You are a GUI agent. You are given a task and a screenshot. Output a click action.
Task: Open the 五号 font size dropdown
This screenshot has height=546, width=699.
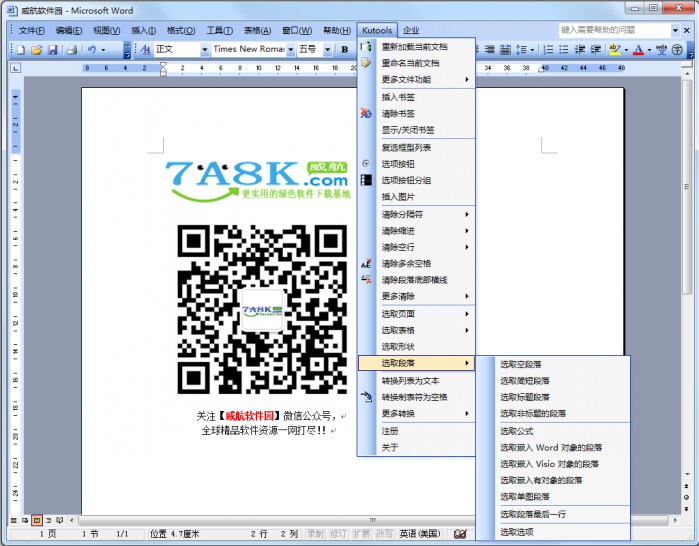325,49
